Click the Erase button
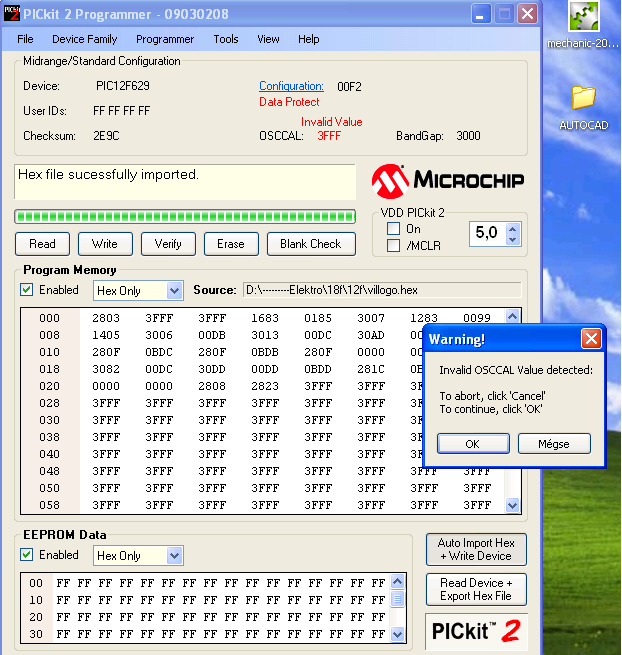622x655 pixels. tap(231, 244)
